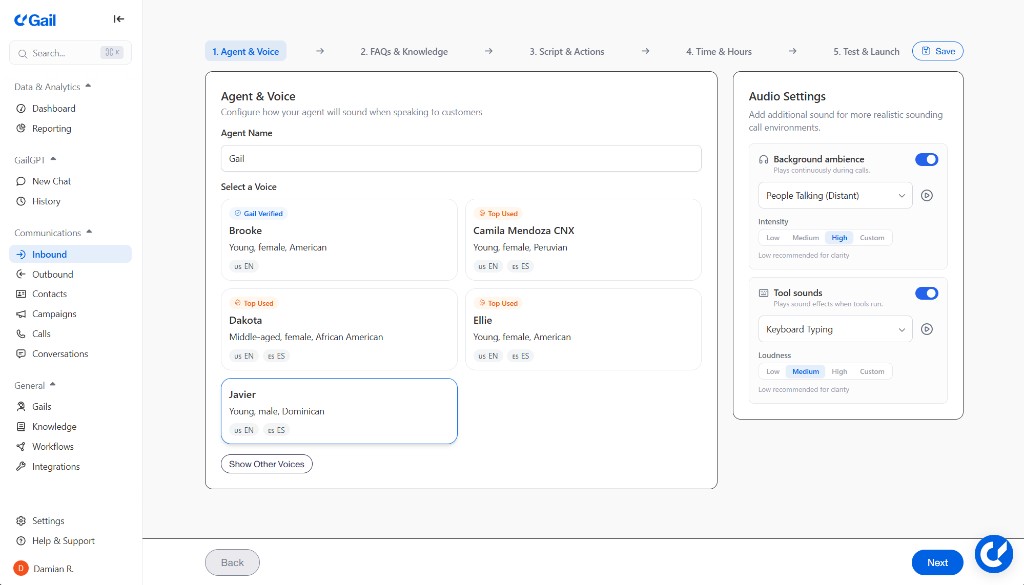The height and width of the screenshot is (585, 1024).
Task: Open the Gail chat bubble icon
Action: (x=994, y=553)
